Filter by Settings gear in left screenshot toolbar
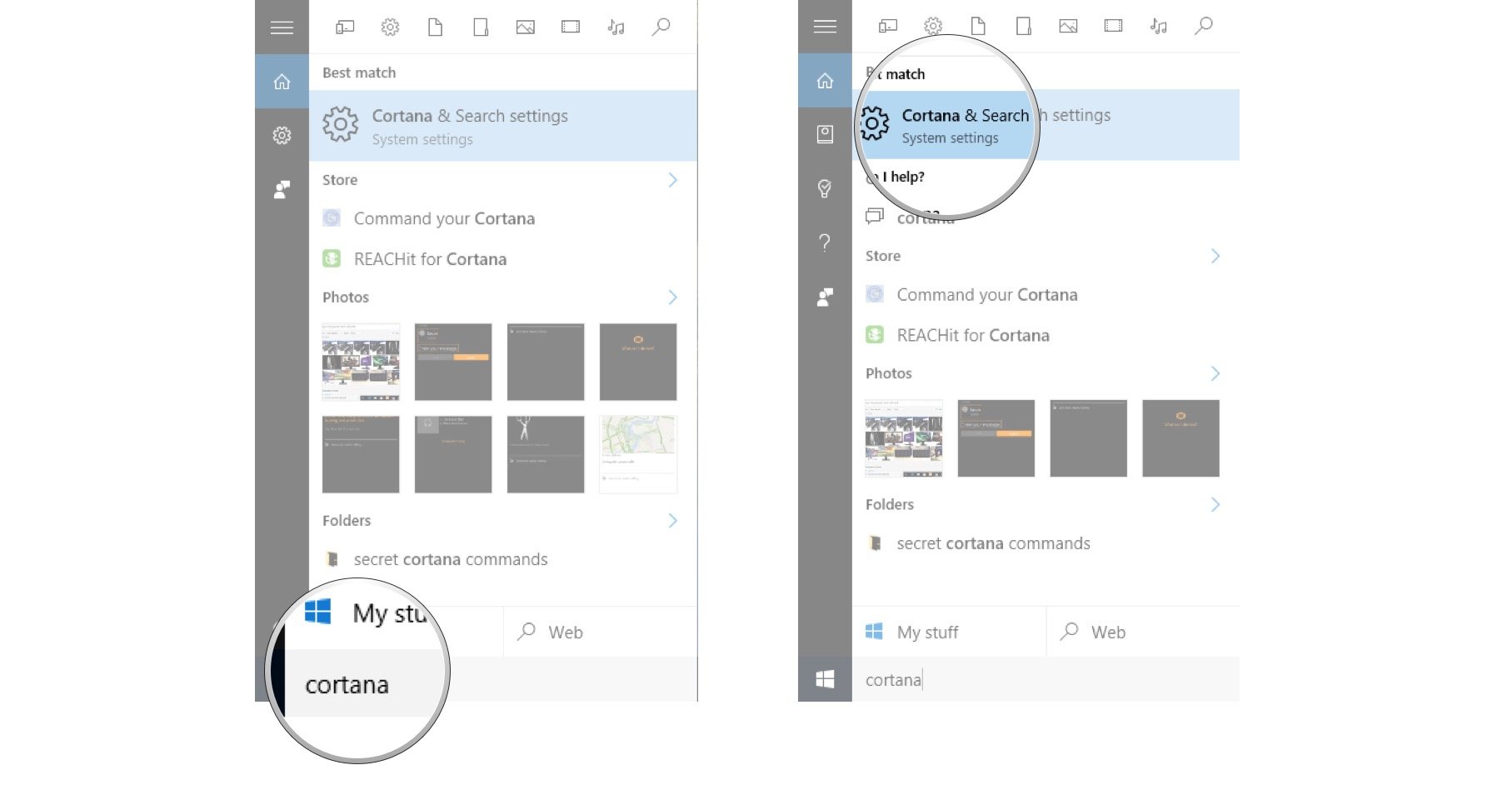Viewport: 1512px width, 795px height. click(390, 27)
